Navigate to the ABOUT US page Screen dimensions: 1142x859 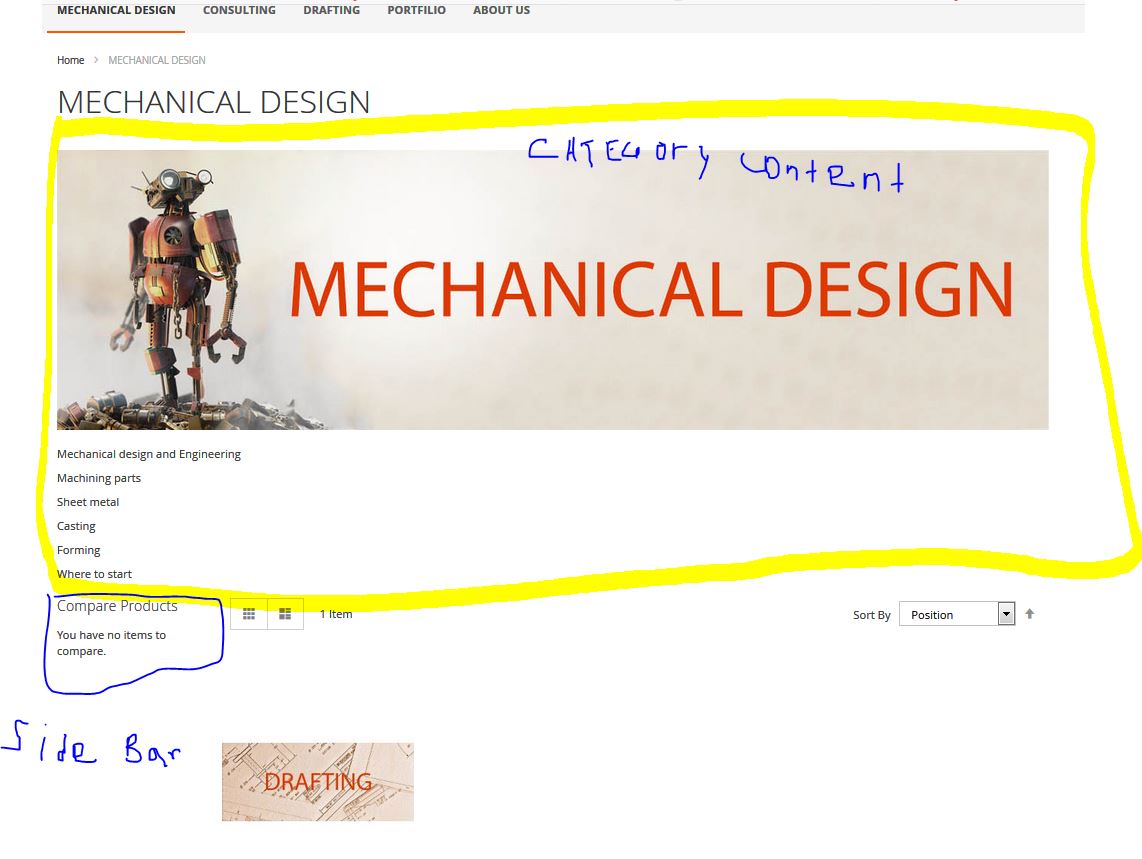[501, 10]
